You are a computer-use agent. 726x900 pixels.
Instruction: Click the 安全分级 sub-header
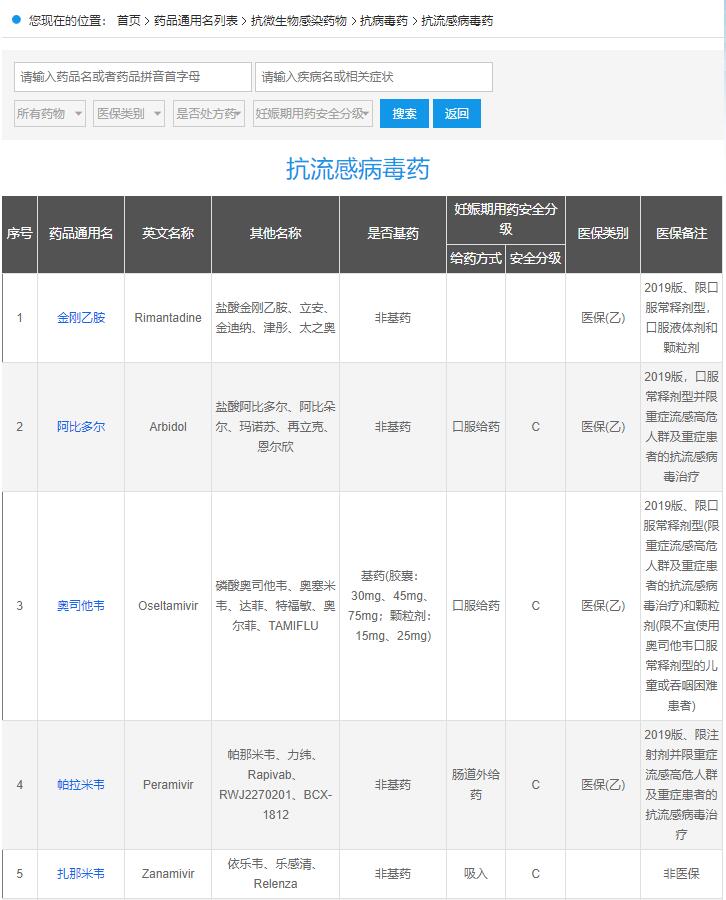pos(535,258)
